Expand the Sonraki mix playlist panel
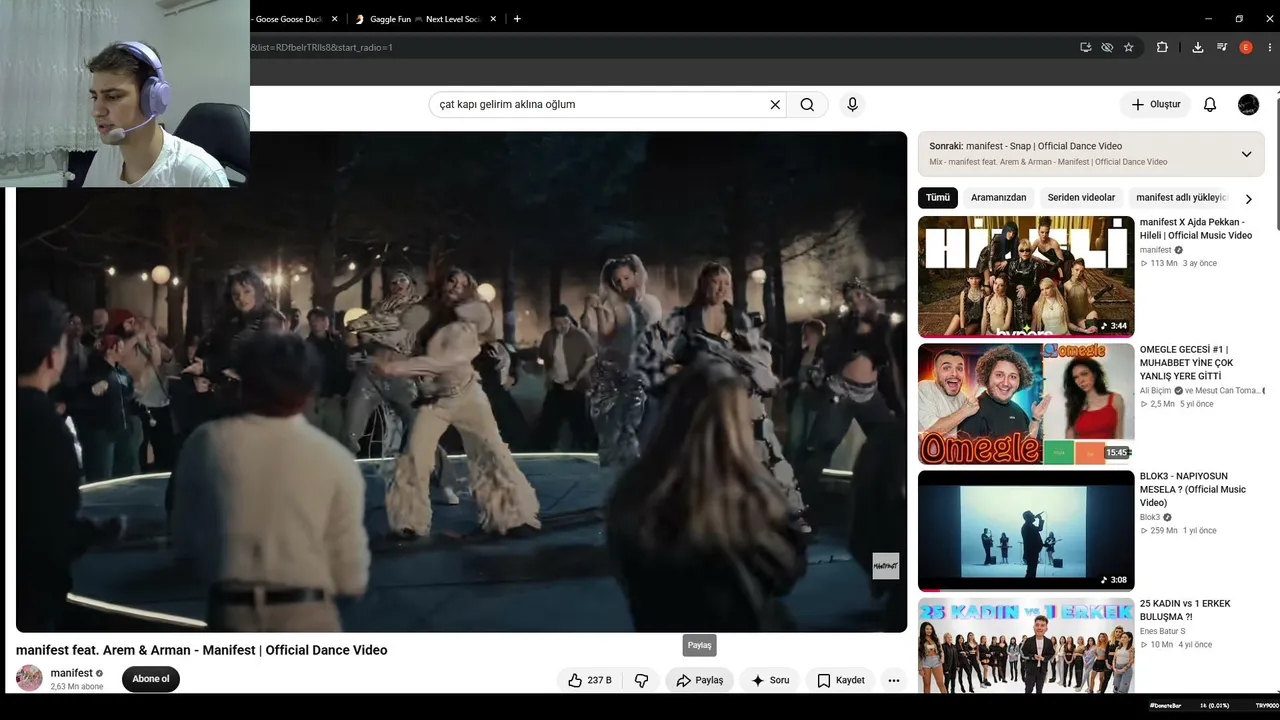 [x=1246, y=154]
